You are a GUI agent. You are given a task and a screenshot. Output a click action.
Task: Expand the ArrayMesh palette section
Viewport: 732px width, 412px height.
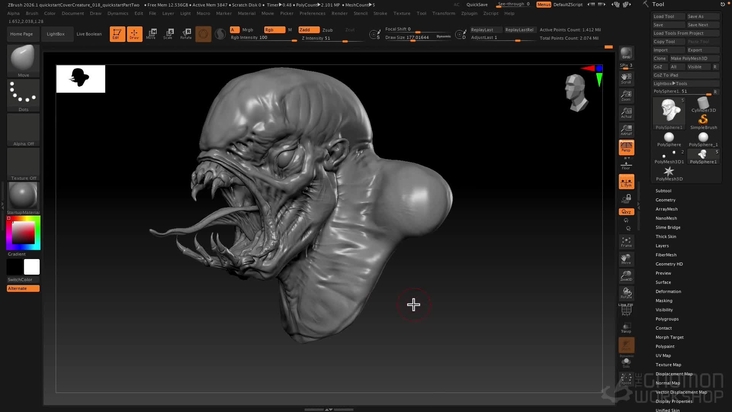(666, 209)
